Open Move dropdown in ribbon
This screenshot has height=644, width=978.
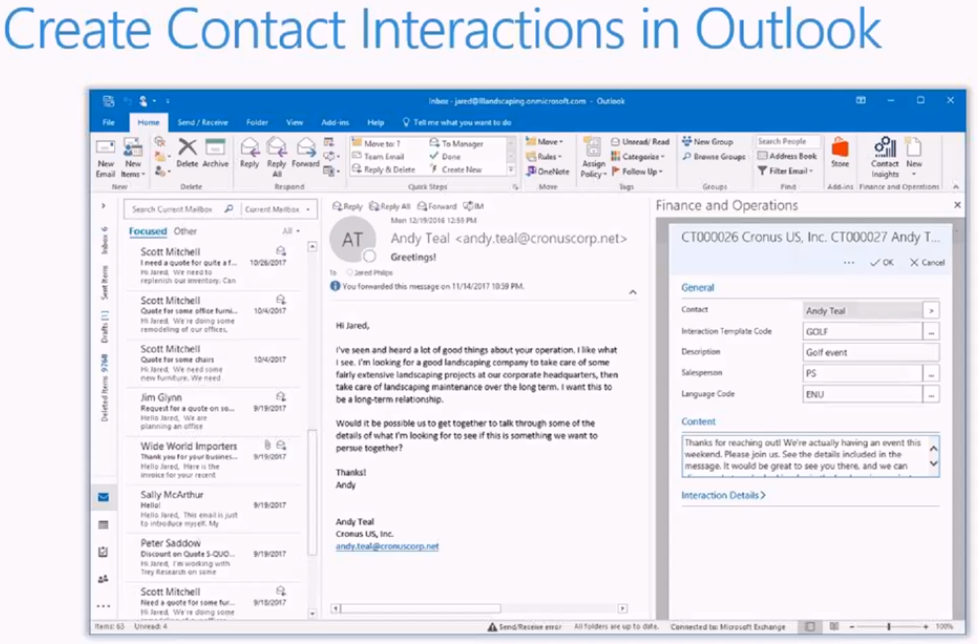pyautogui.click(x=545, y=142)
